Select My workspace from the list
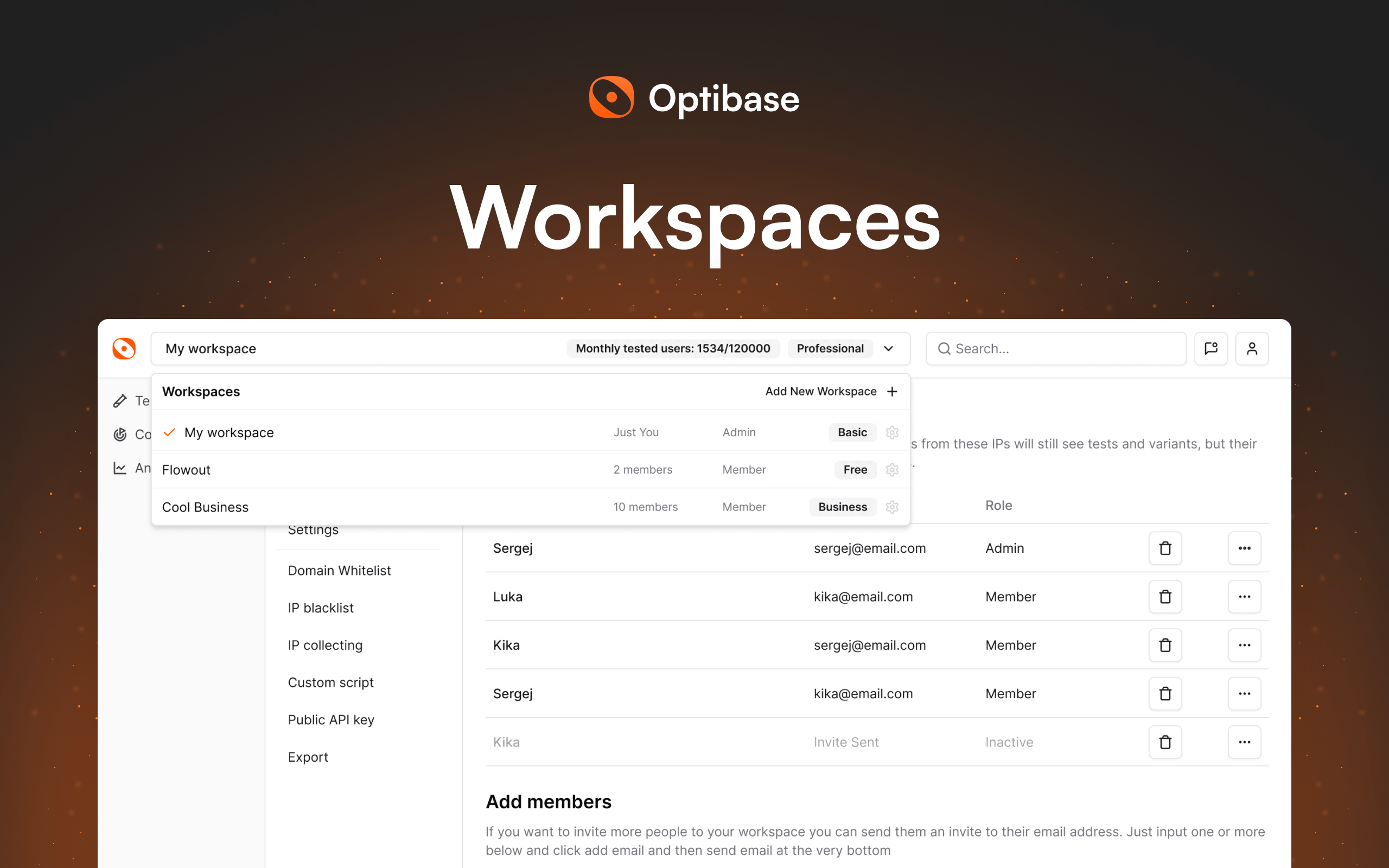Viewport: 1389px width, 868px height. [531, 432]
